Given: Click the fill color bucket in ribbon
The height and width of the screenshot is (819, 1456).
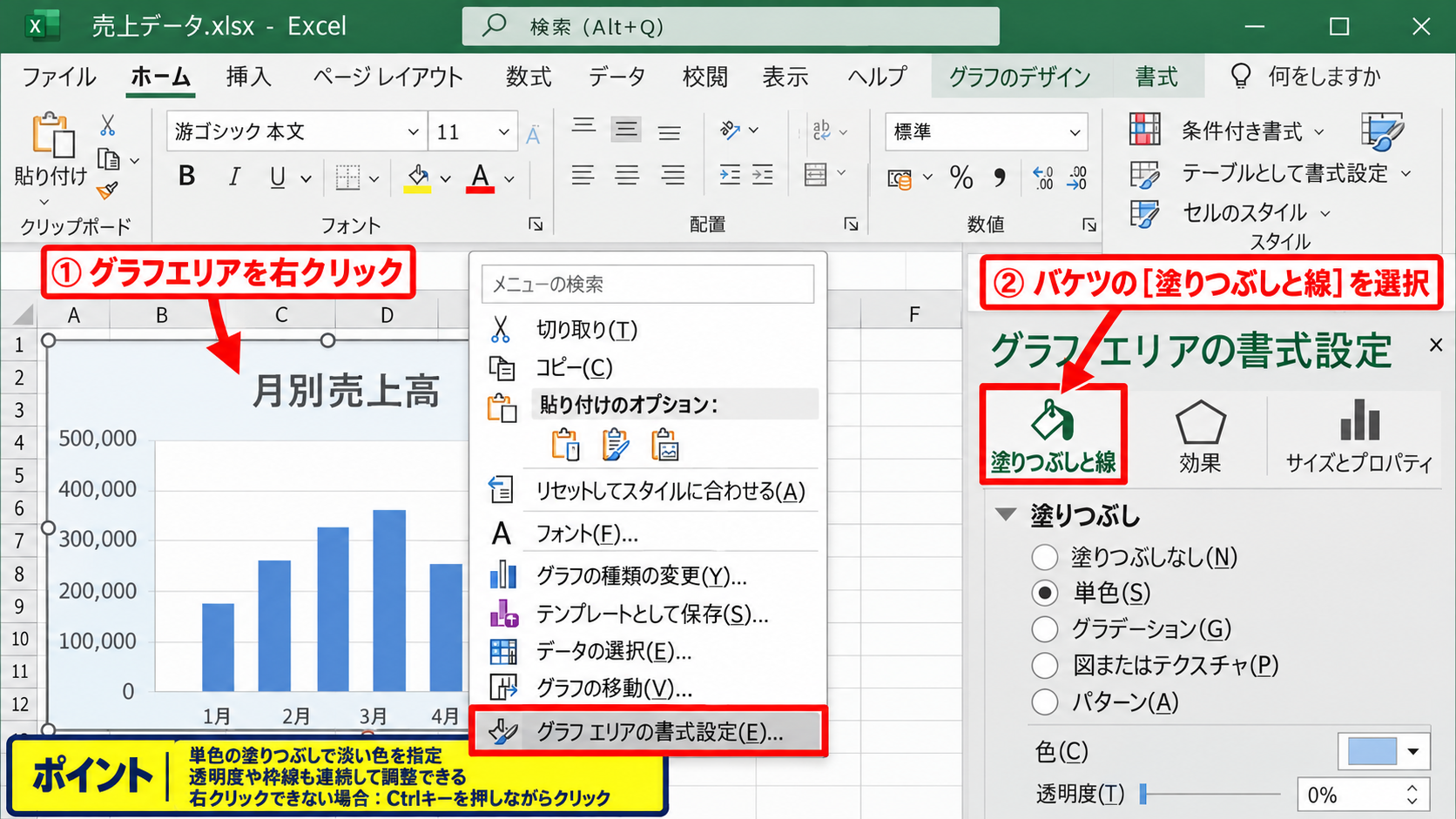Looking at the screenshot, I should (x=418, y=178).
